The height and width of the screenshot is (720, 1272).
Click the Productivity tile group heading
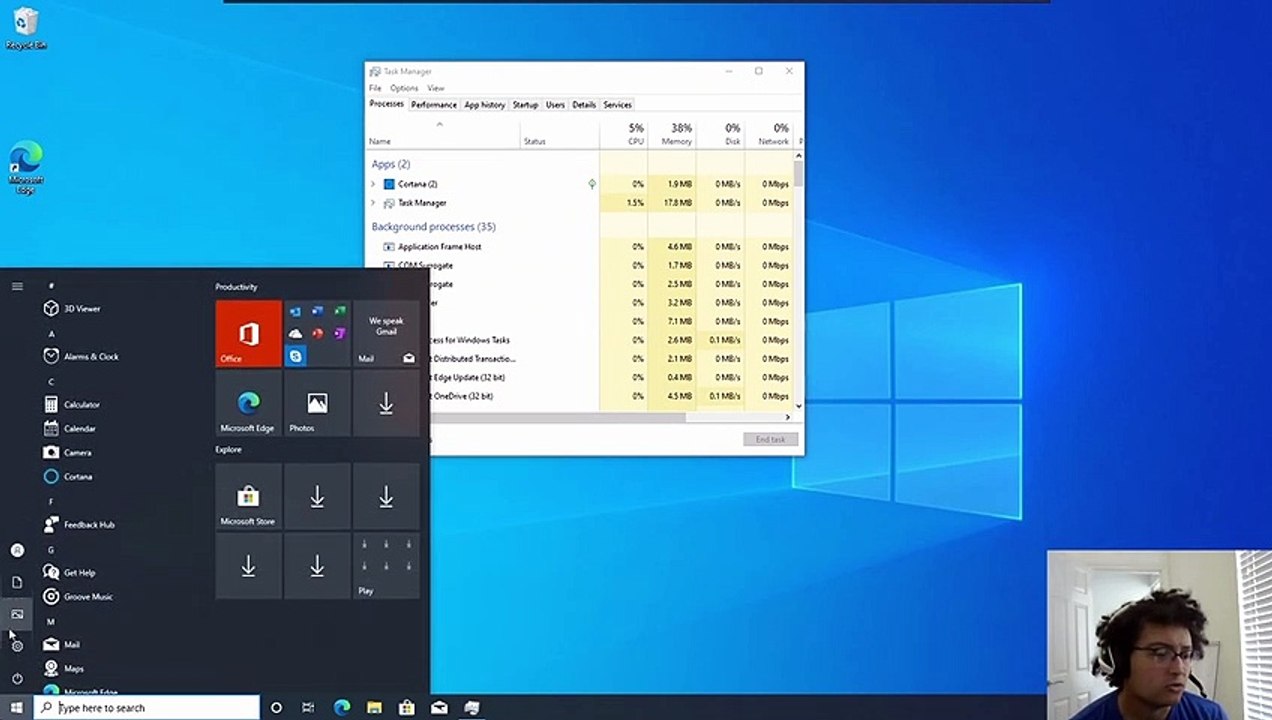click(x=237, y=287)
